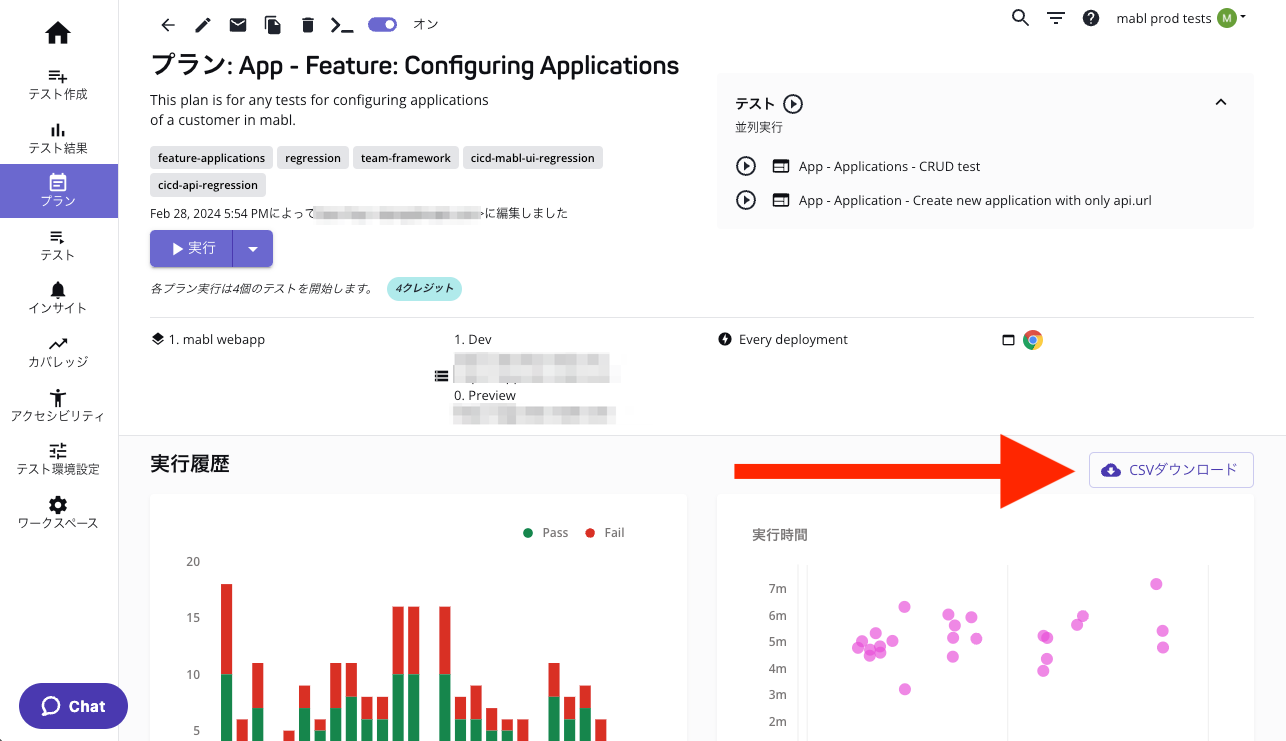
Task: Click the team-framework tag
Action: pyautogui.click(x=406, y=158)
